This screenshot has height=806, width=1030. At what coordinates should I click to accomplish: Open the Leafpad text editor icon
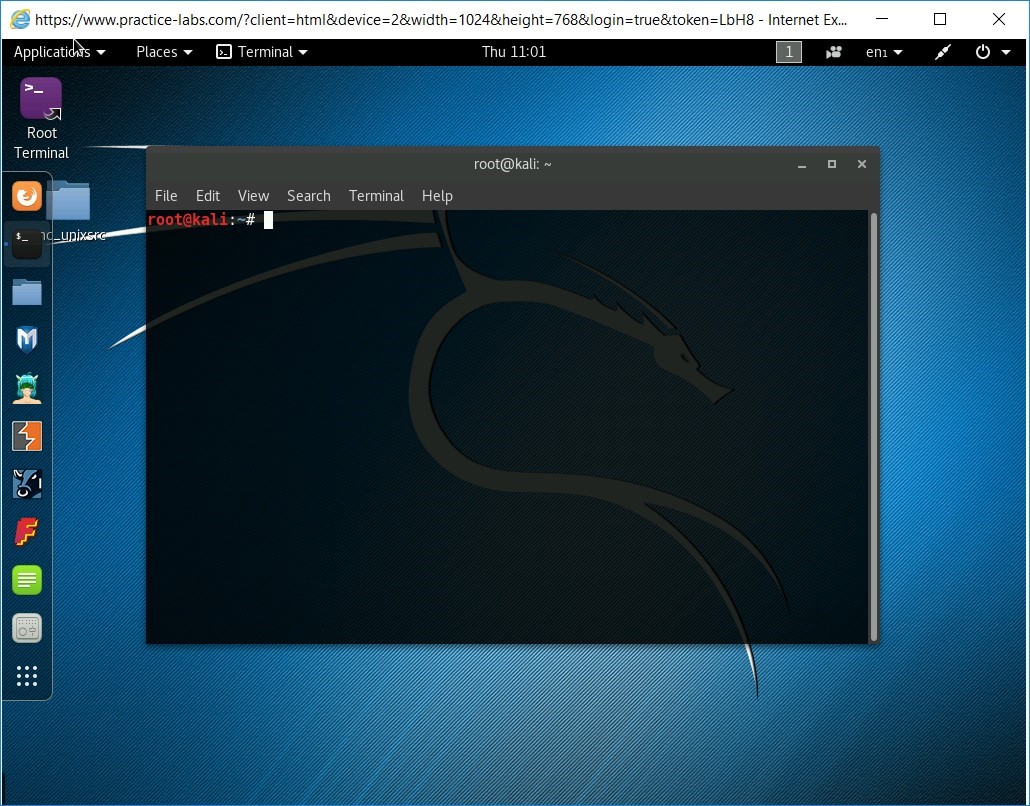pyautogui.click(x=26, y=580)
